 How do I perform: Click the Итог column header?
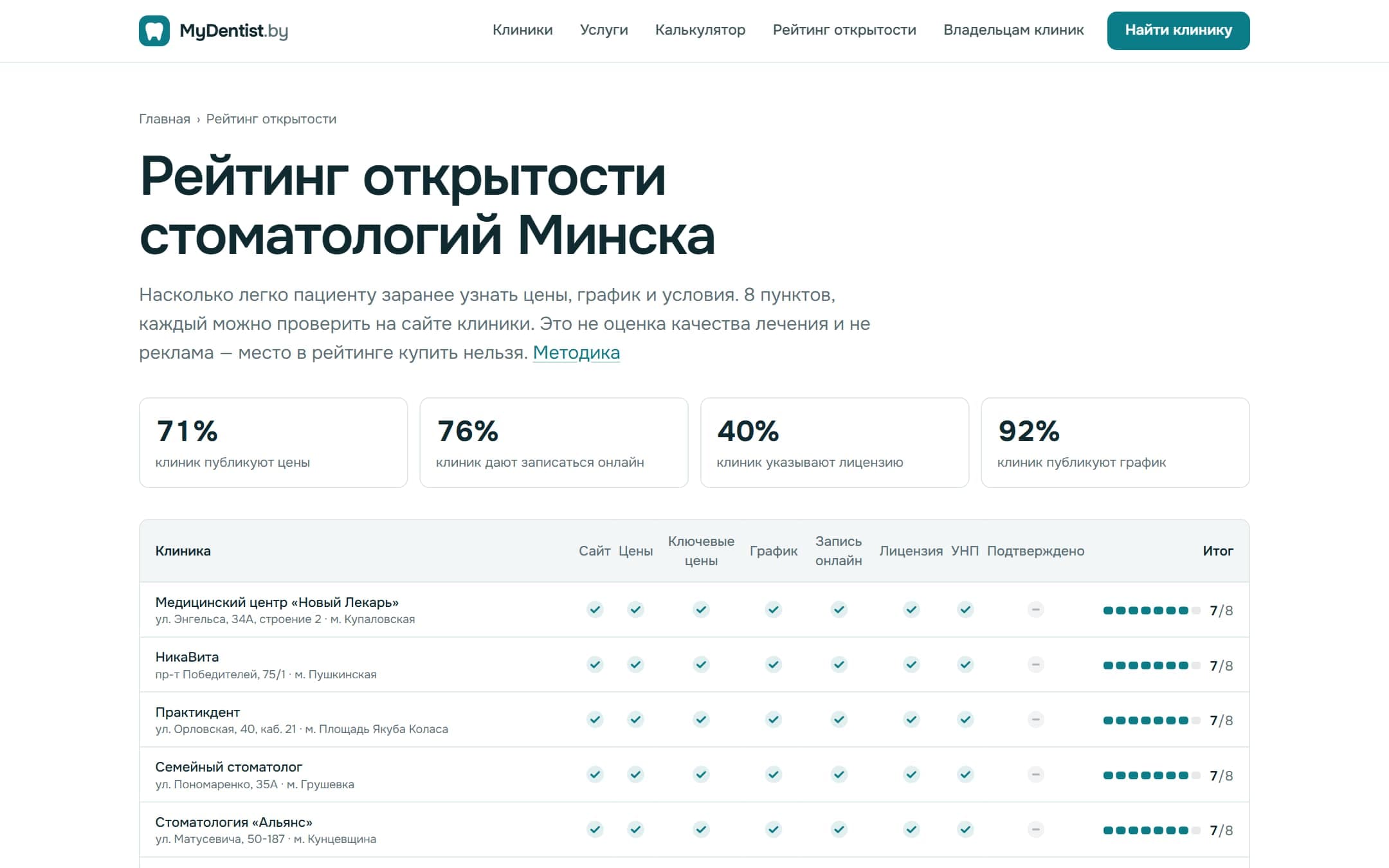pyautogui.click(x=1218, y=551)
